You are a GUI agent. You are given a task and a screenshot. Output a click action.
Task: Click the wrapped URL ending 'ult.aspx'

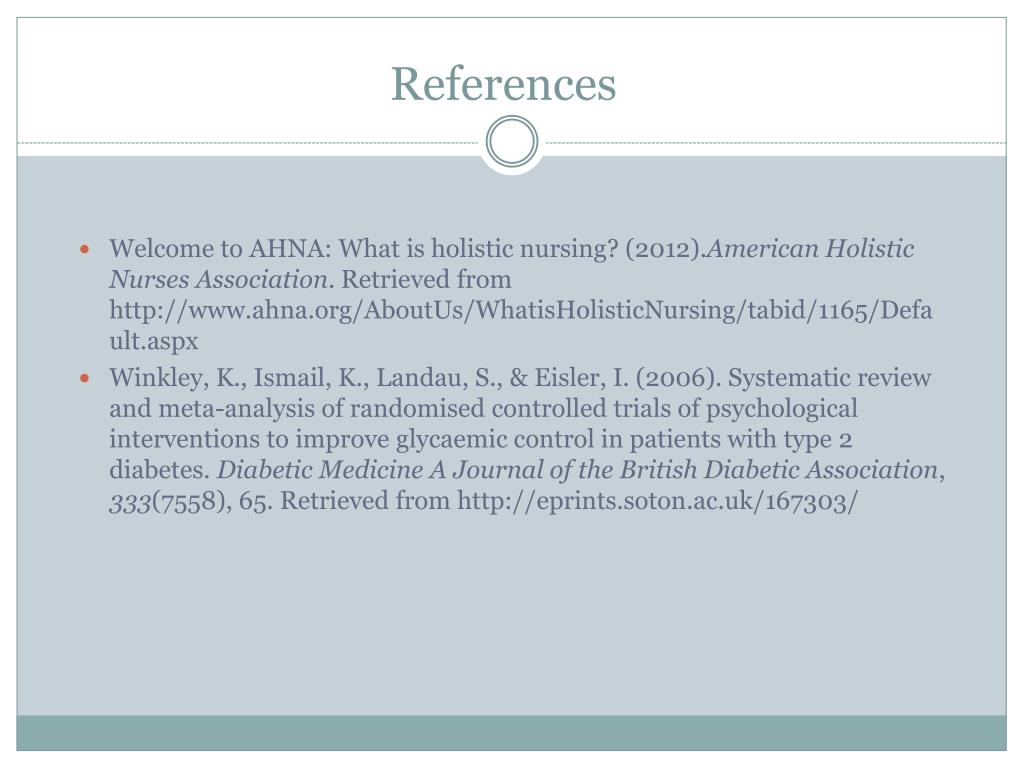(x=153, y=341)
